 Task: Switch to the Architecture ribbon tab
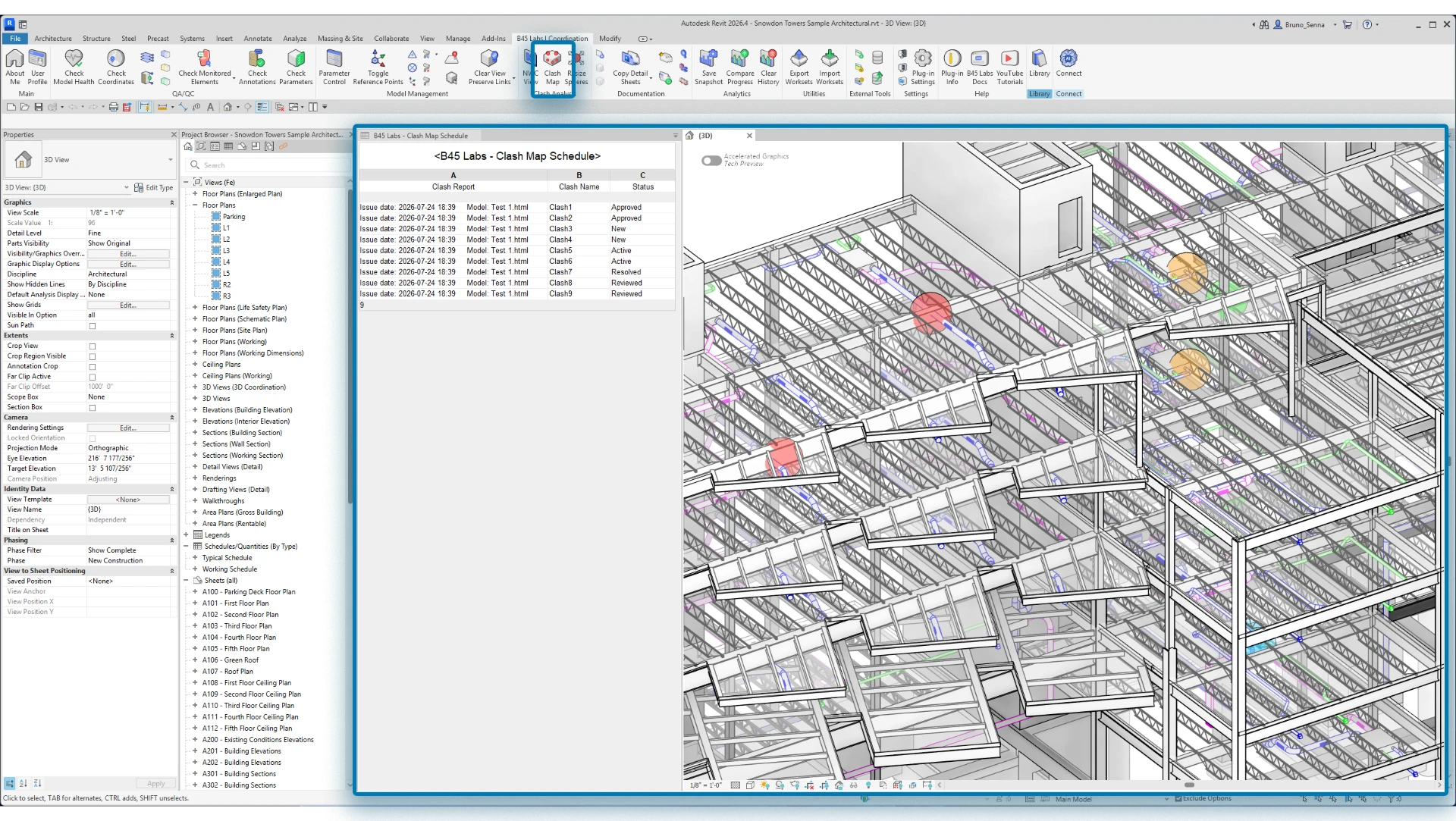[53, 39]
